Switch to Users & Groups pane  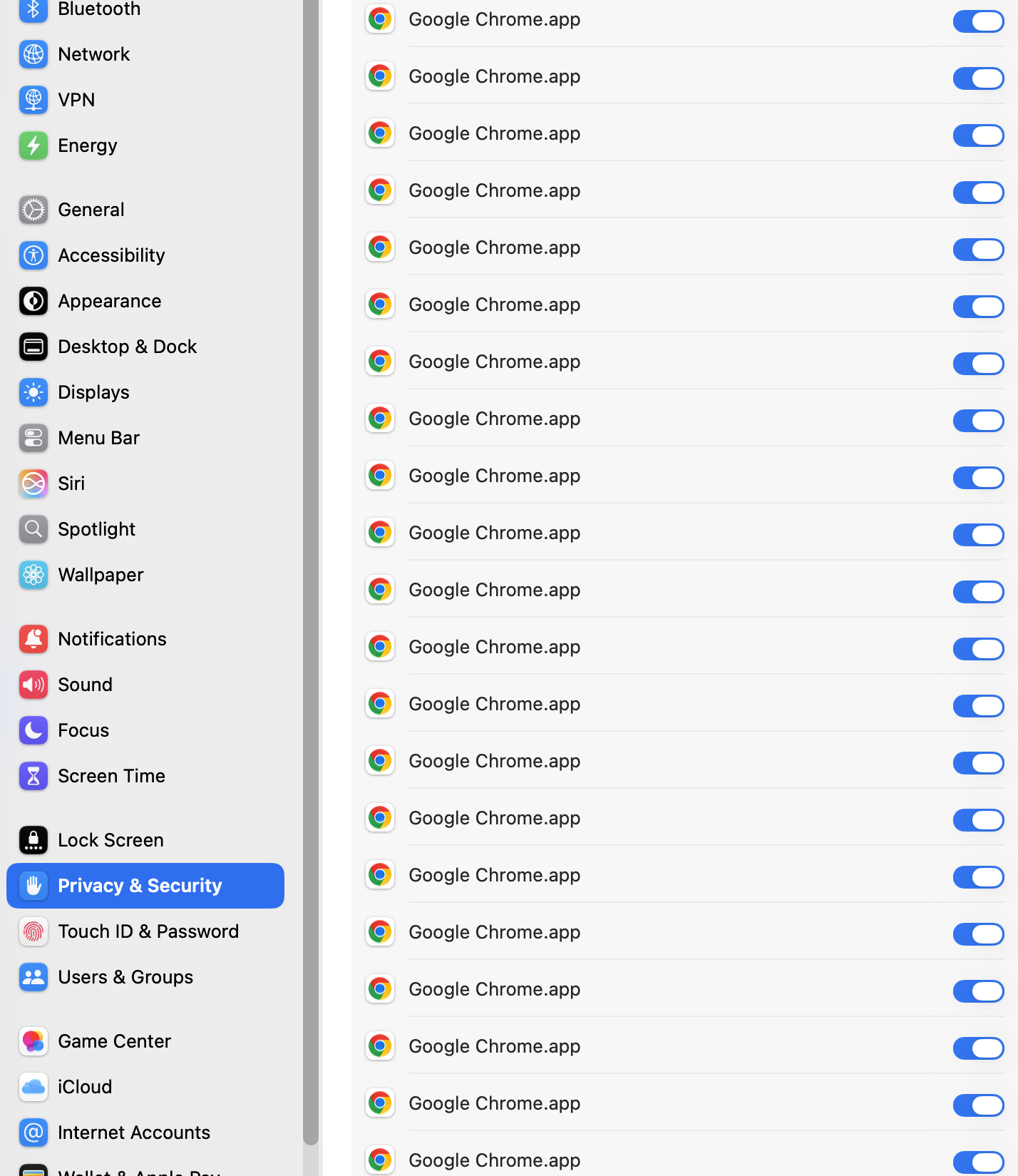(145, 977)
